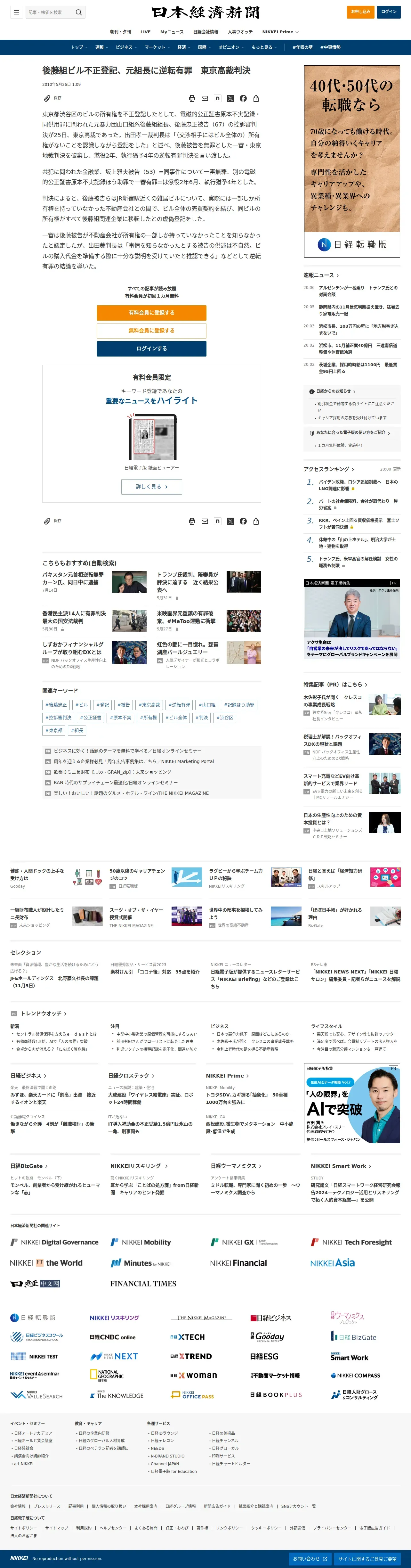Expand the 国際 navigation dropdown
Screen dimensions: 411x1568
click(204, 47)
